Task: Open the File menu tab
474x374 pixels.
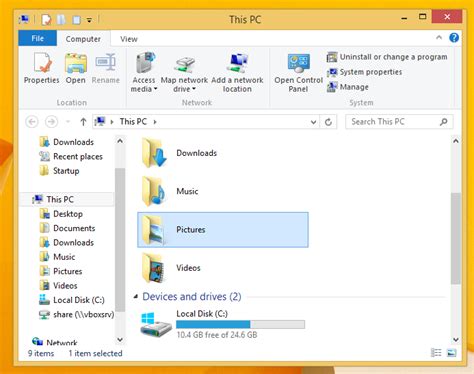Action: [37, 38]
